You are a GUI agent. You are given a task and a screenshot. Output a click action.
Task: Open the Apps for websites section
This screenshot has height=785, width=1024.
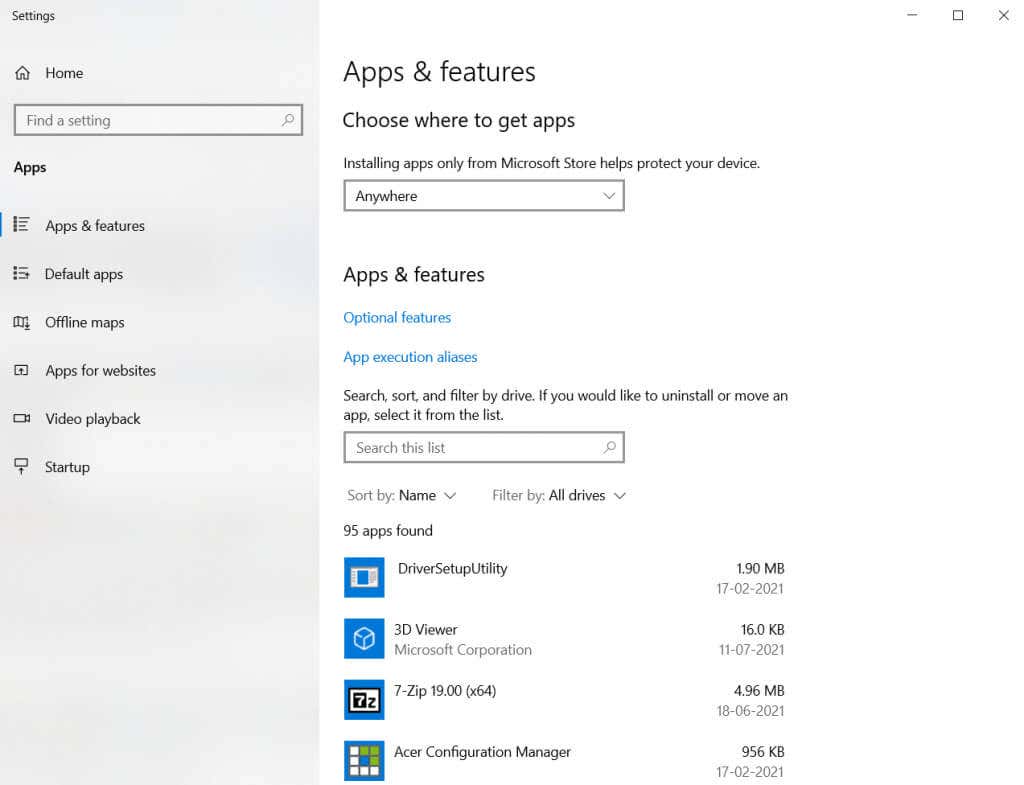[101, 371]
